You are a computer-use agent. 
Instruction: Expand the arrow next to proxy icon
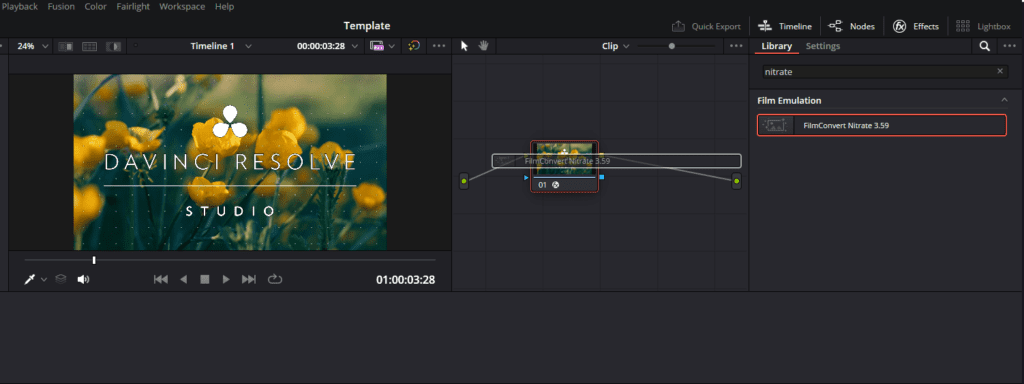pos(392,46)
